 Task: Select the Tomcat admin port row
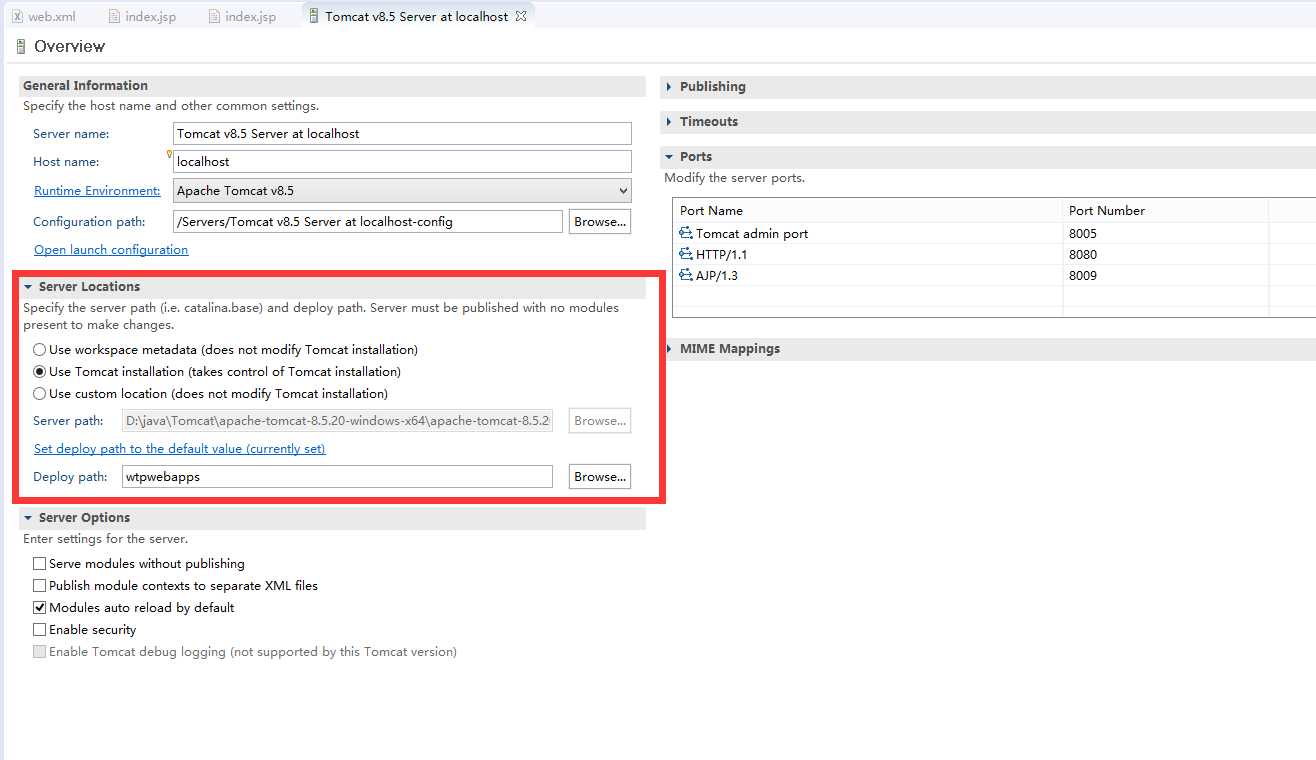point(995,233)
